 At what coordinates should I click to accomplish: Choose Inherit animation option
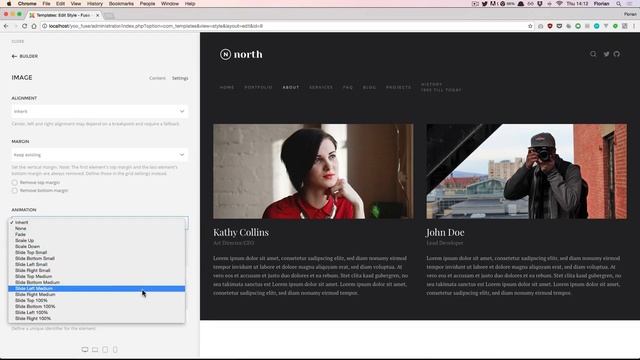click(x=96, y=222)
